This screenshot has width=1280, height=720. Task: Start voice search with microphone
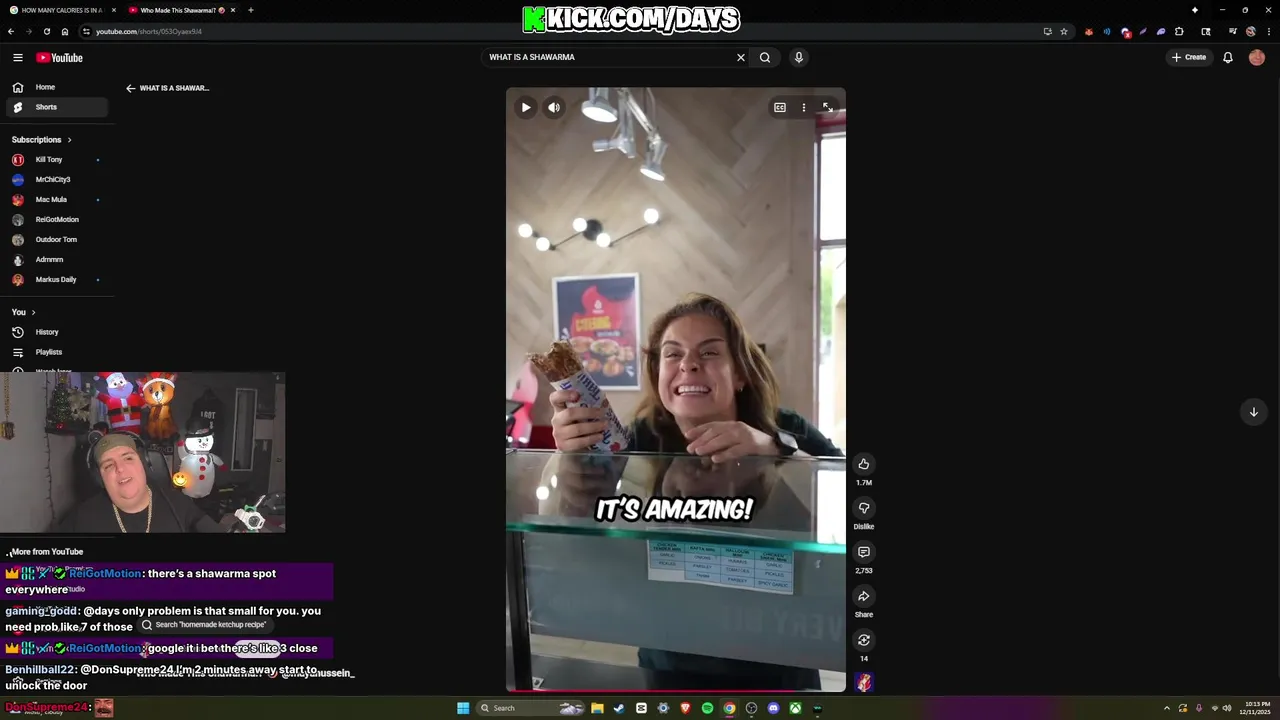[798, 57]
